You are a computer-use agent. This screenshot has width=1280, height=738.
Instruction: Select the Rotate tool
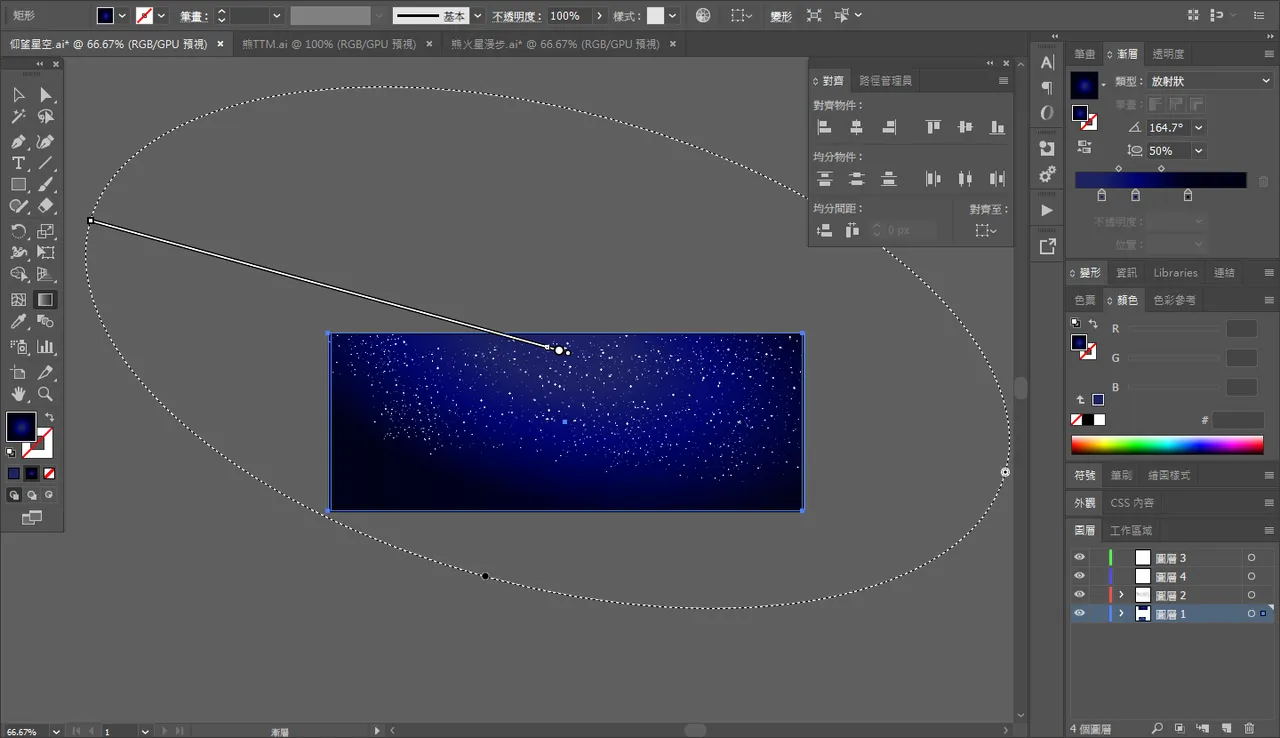tap(19, 231)
